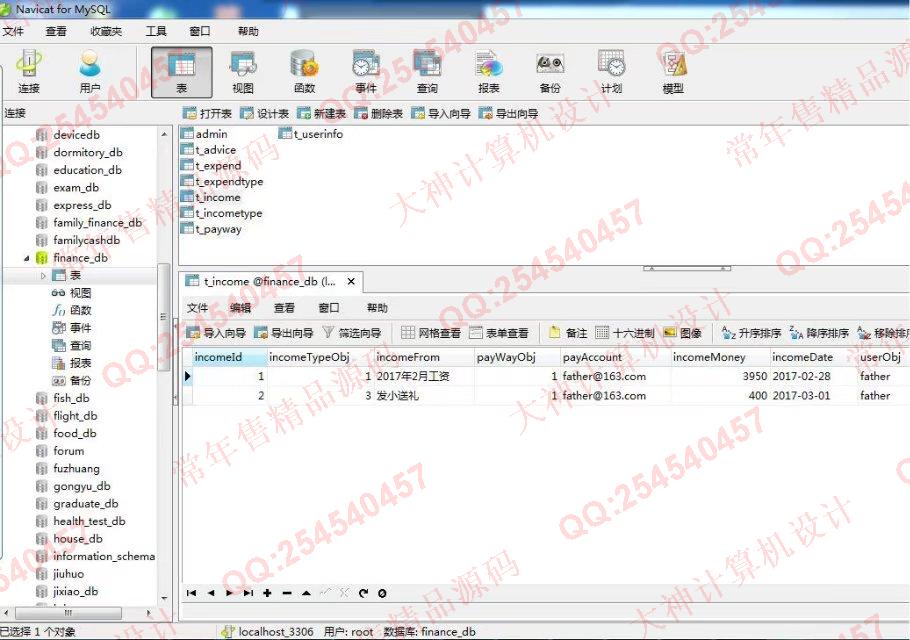Click the 2017-03-01 date cell

tap(812, 396)
